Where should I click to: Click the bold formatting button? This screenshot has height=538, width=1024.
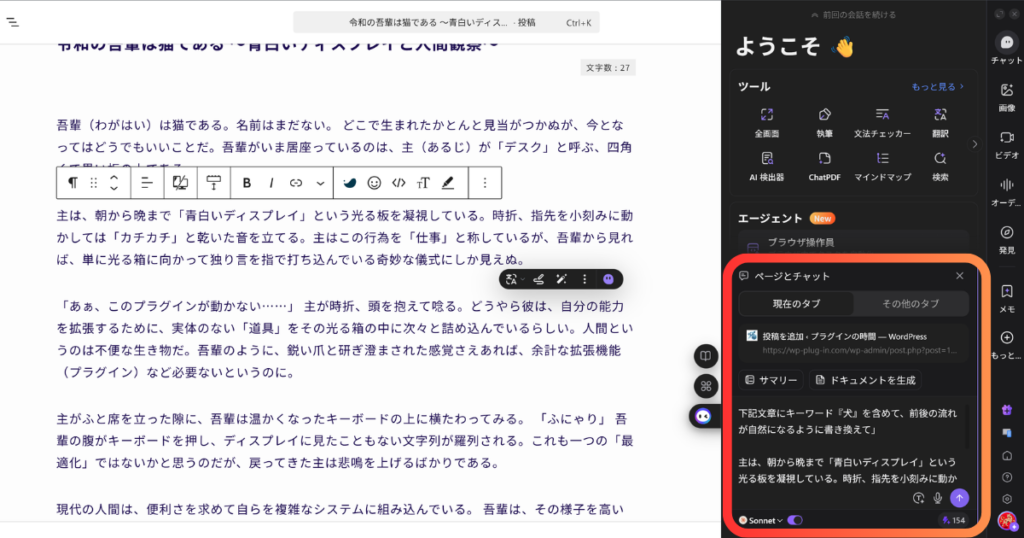[x=247, y=183]
